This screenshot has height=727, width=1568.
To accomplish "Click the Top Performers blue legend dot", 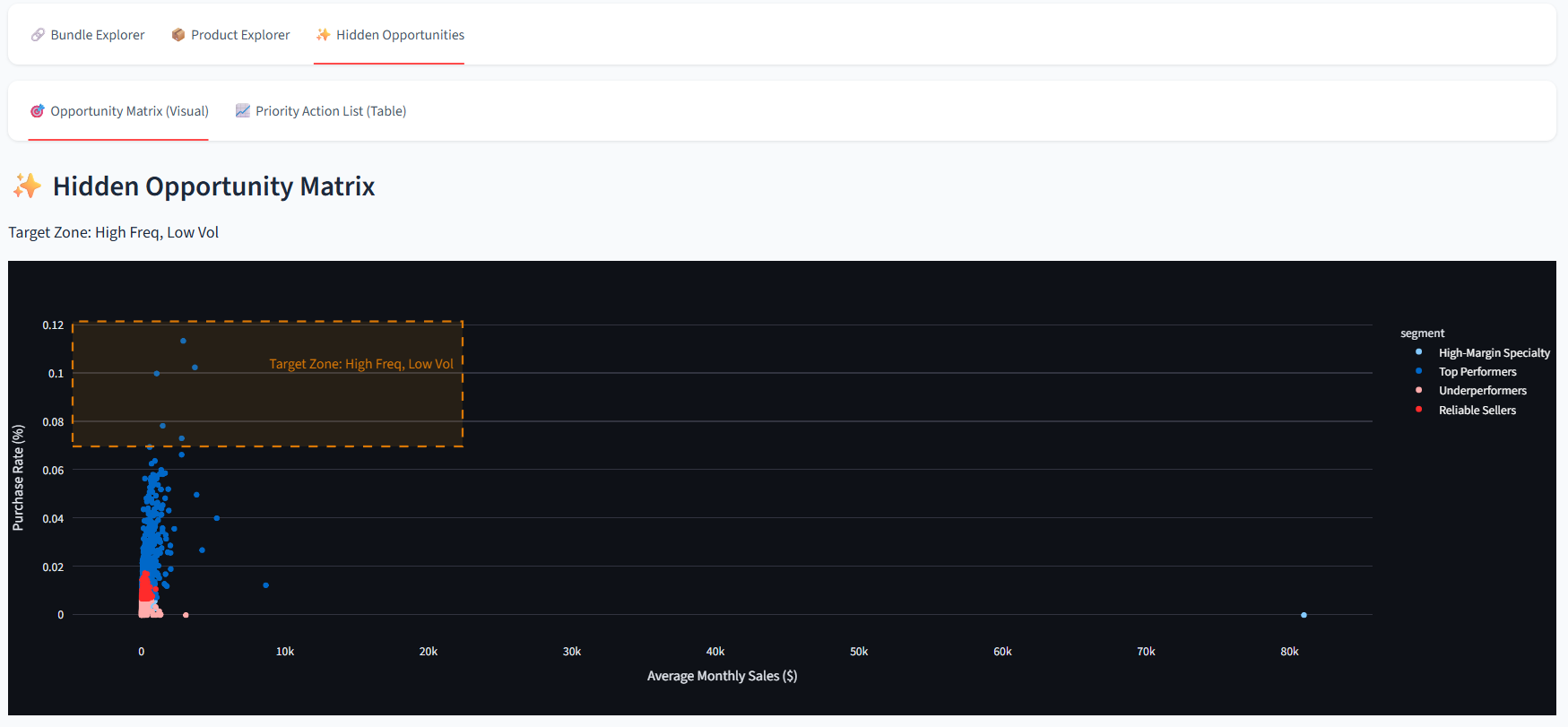I will pos(1418,371).
